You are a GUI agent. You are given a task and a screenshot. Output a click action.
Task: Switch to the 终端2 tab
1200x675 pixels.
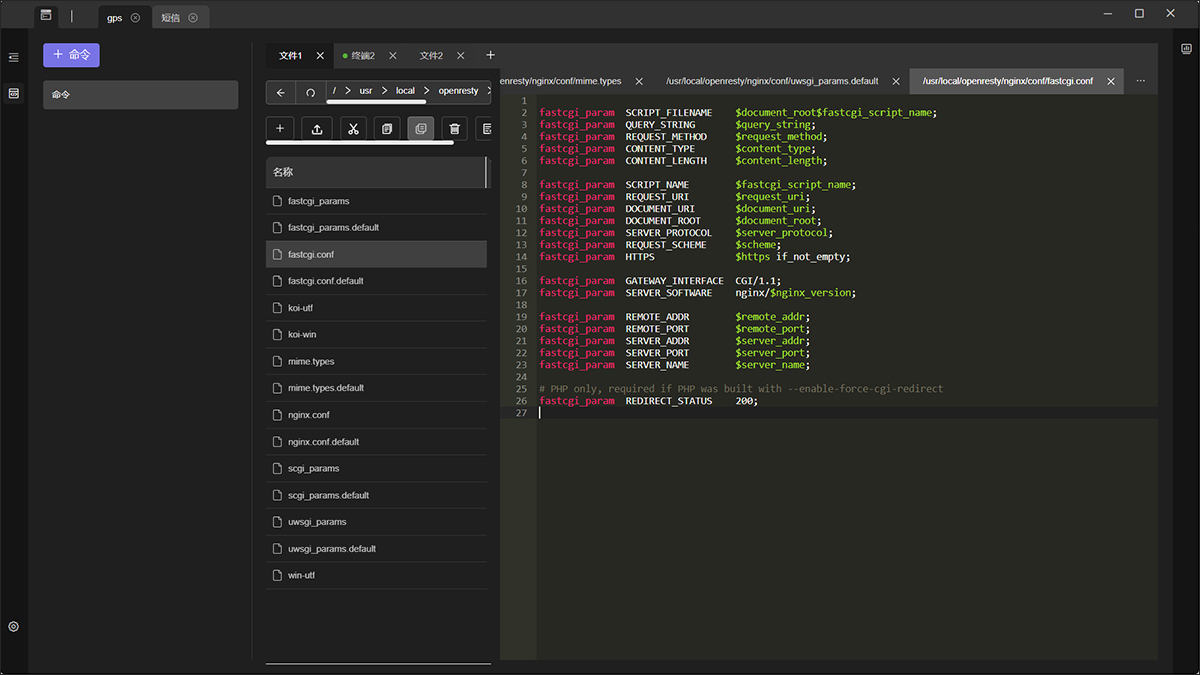pyautogui.click(x=358, y=56)
